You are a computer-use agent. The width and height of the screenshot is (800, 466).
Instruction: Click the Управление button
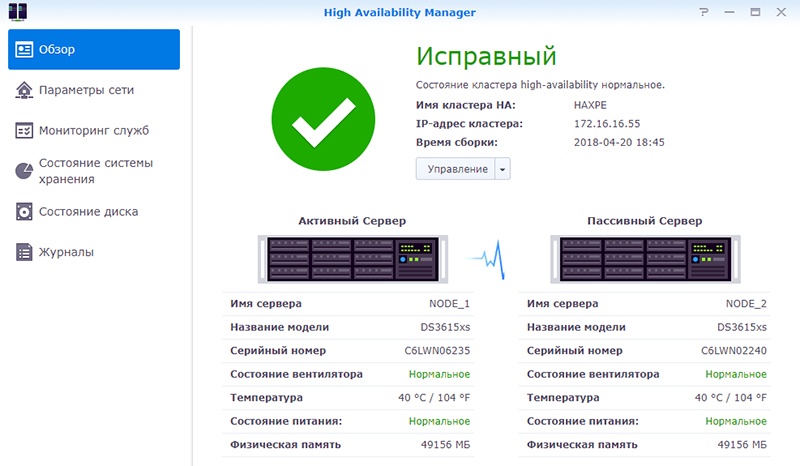coord(456,169)
